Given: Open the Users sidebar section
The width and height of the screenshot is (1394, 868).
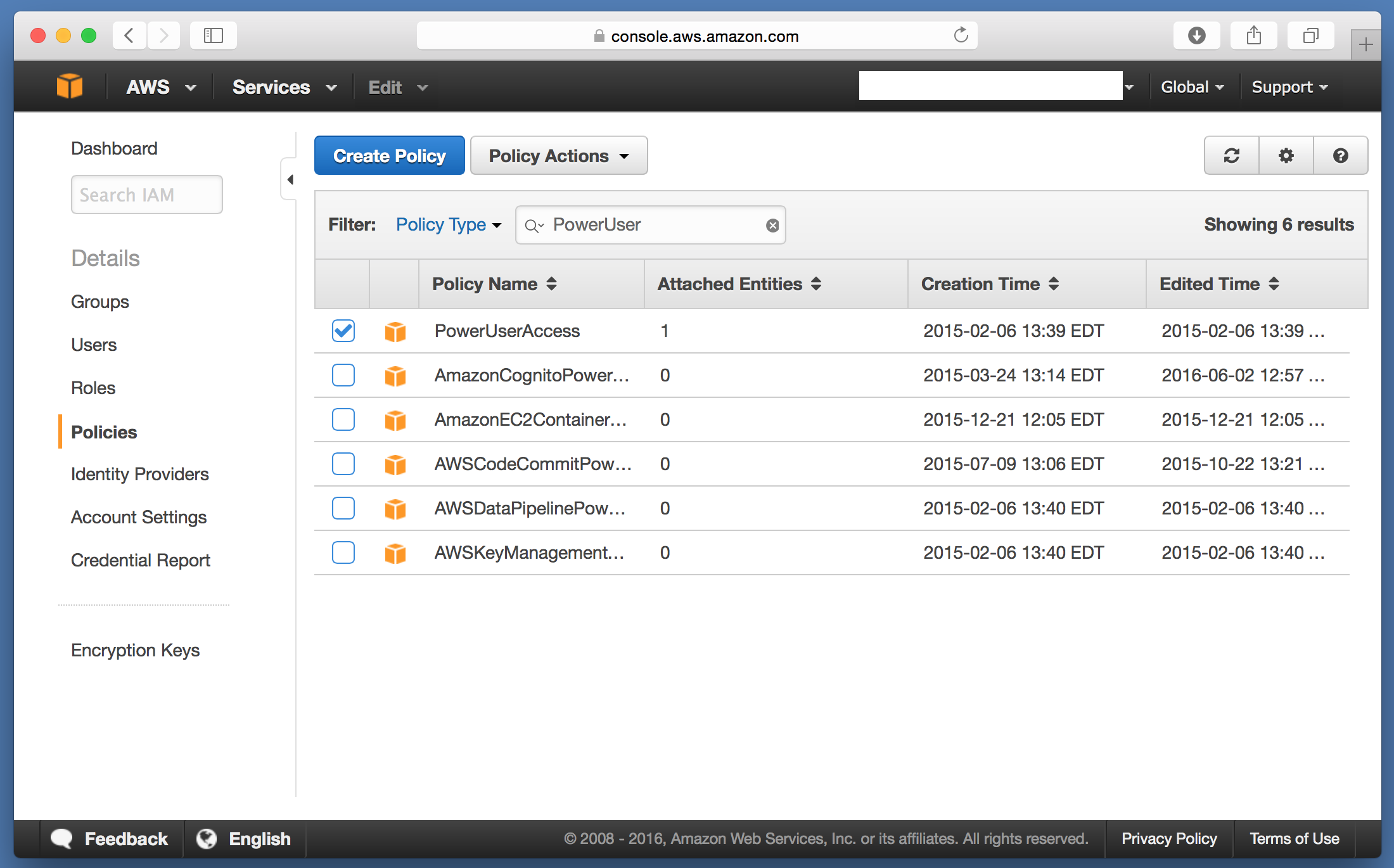Looking at the screenshot, I should (94, 345).
